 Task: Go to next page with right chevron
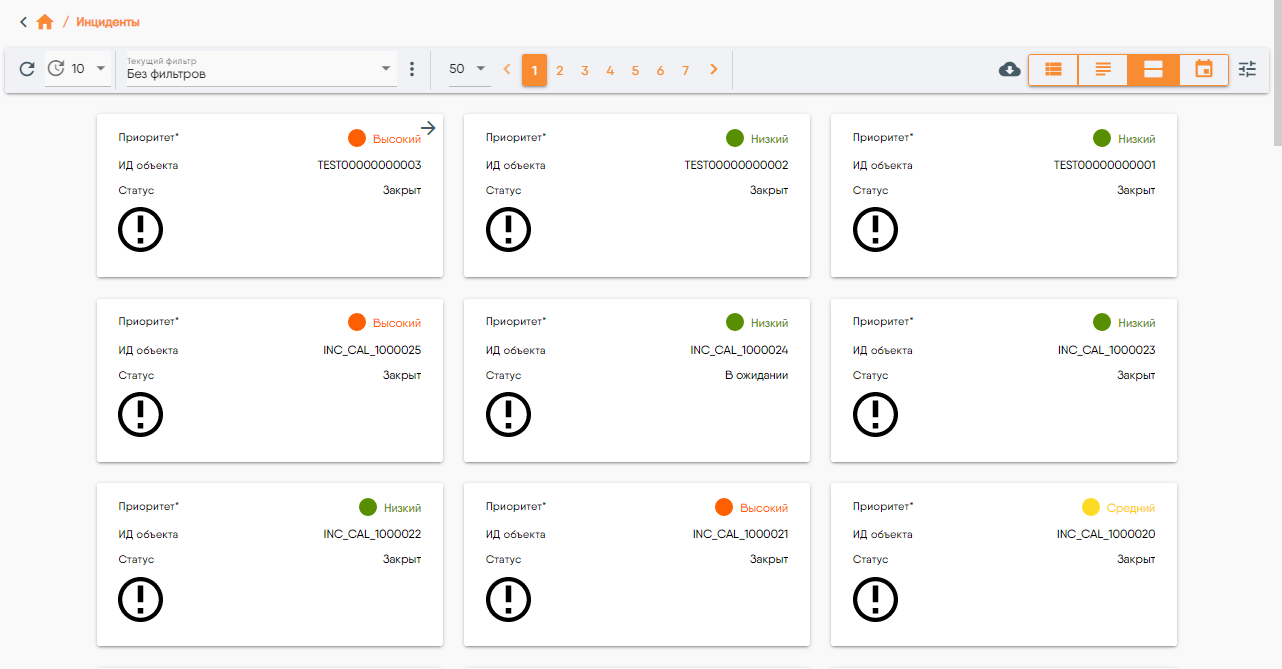pyautogui.click(x=713, y=69)
